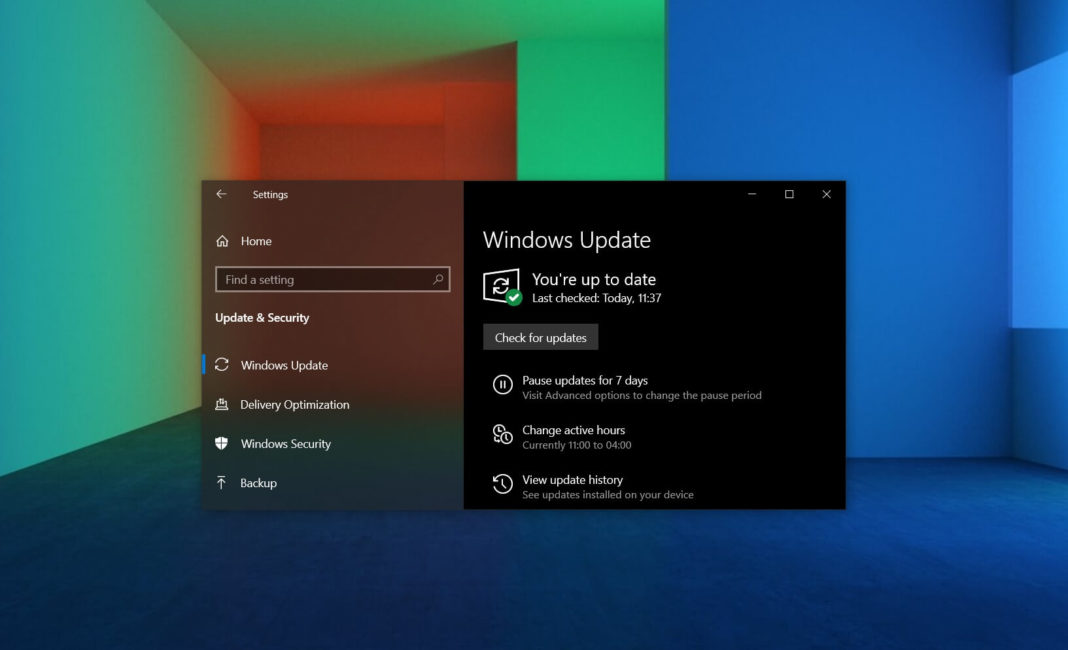The height and width of the screenshot is (650, 1068).
Task: Click the Delivery Optimization icon
Action: point(222,404)
